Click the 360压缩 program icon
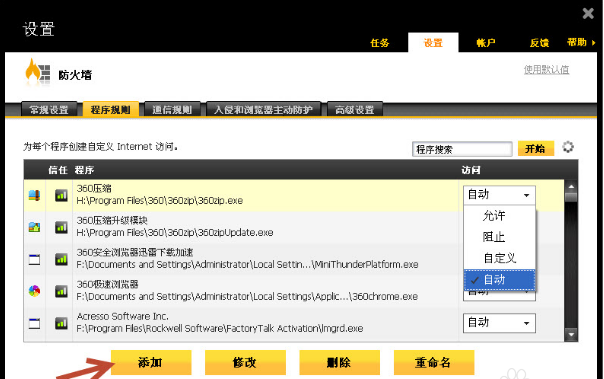Viewport: 604px width, 379px height. click(34, 195)
